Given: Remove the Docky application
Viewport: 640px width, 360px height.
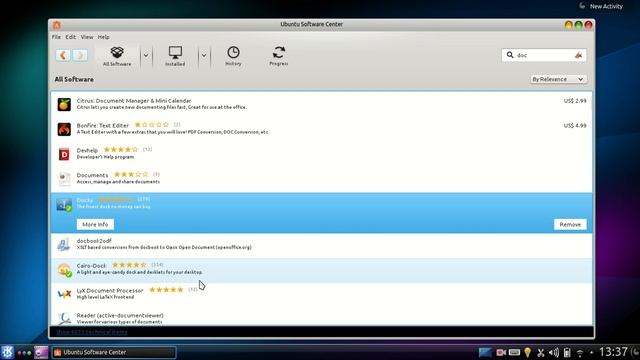Looking at the screenshot, I should pos(570,224).
